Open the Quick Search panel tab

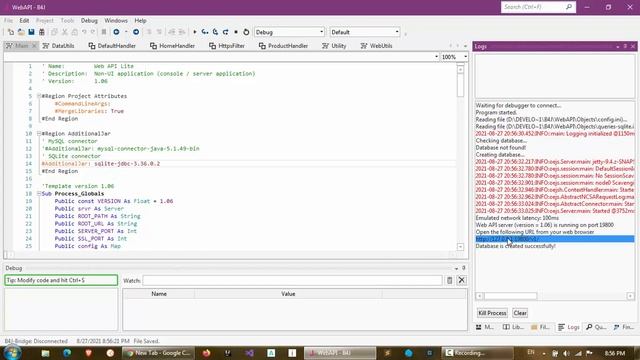(596, 327)
